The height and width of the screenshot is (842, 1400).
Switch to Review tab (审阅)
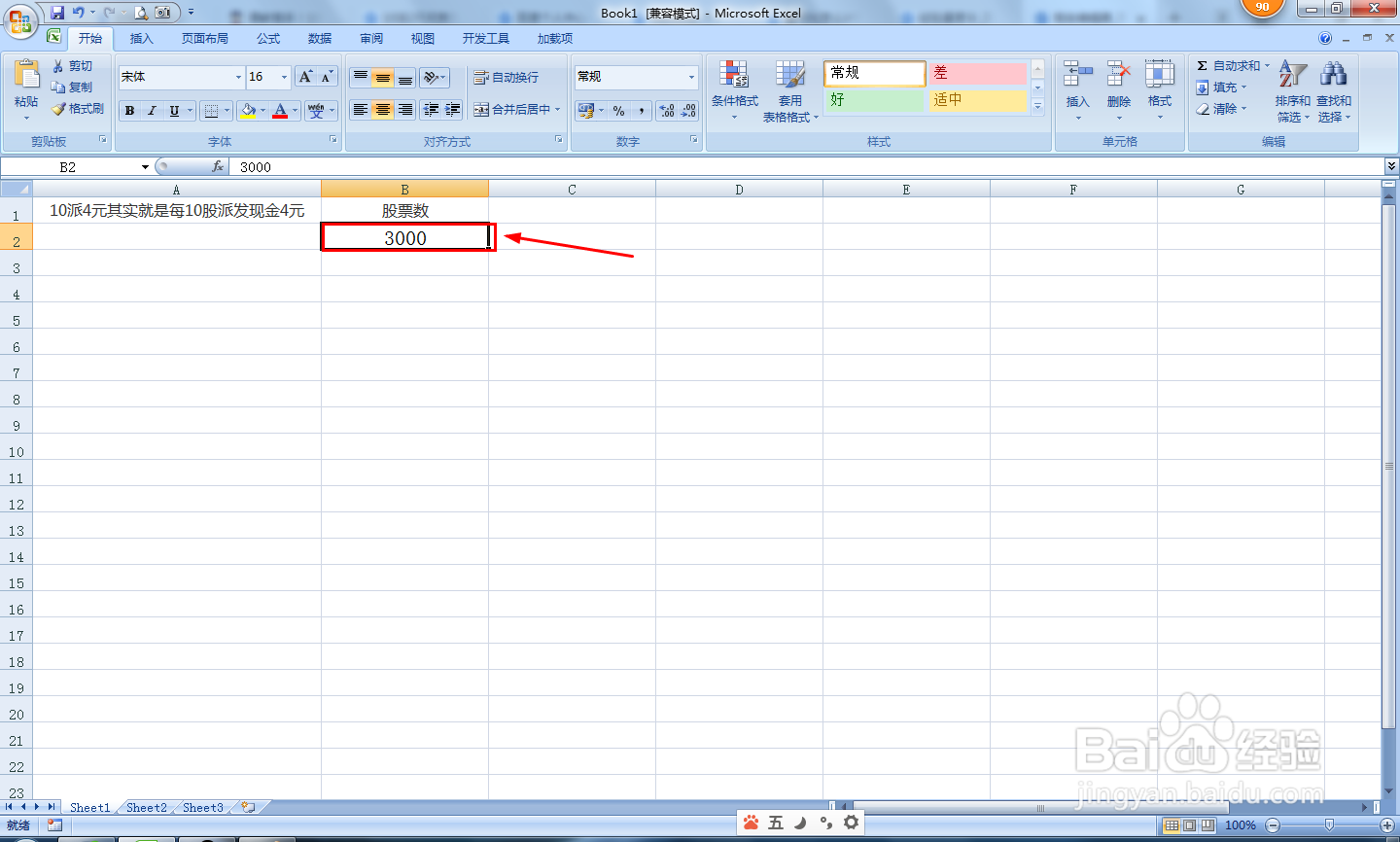371,39
